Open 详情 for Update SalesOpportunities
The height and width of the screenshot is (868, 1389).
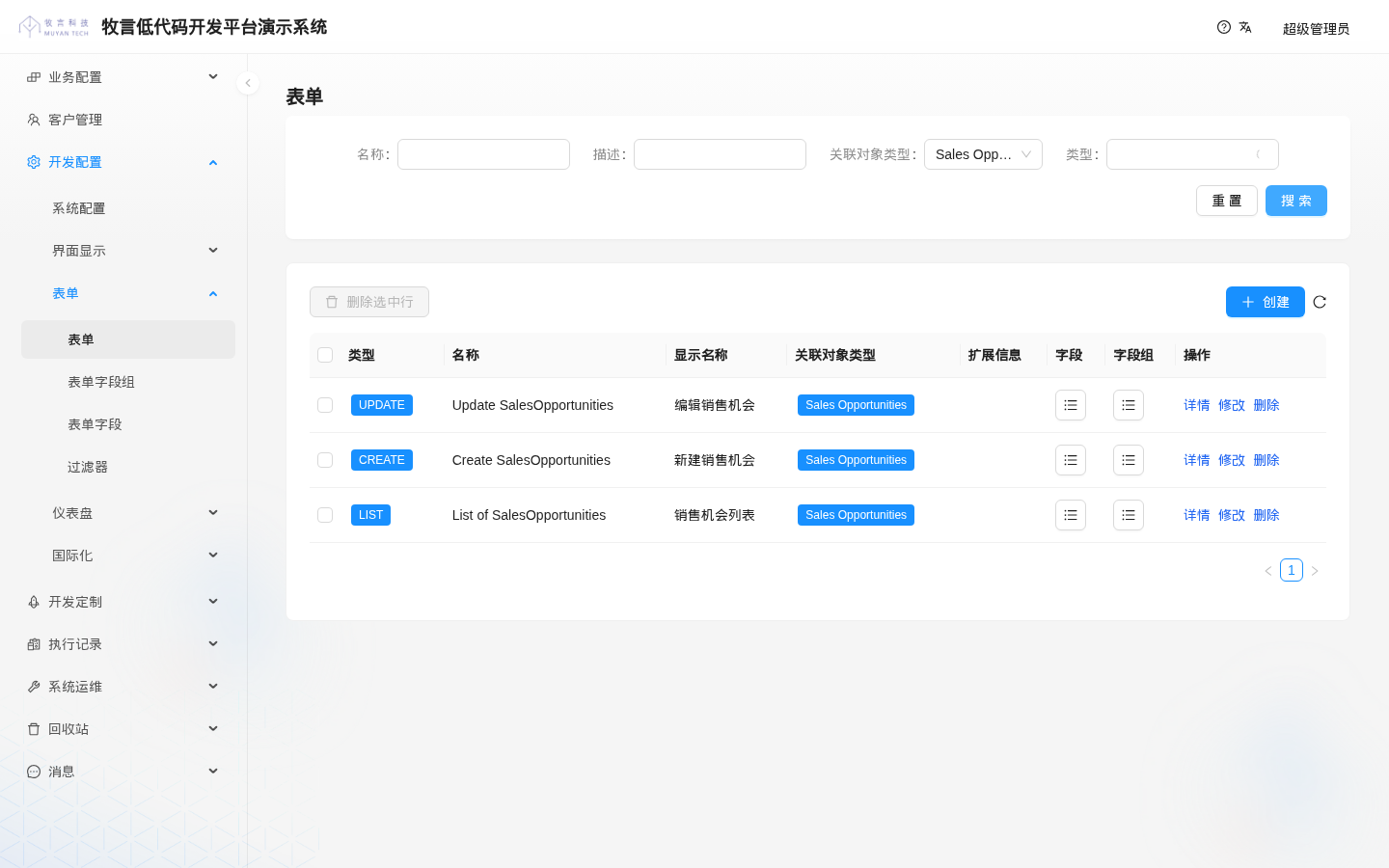1197,405
